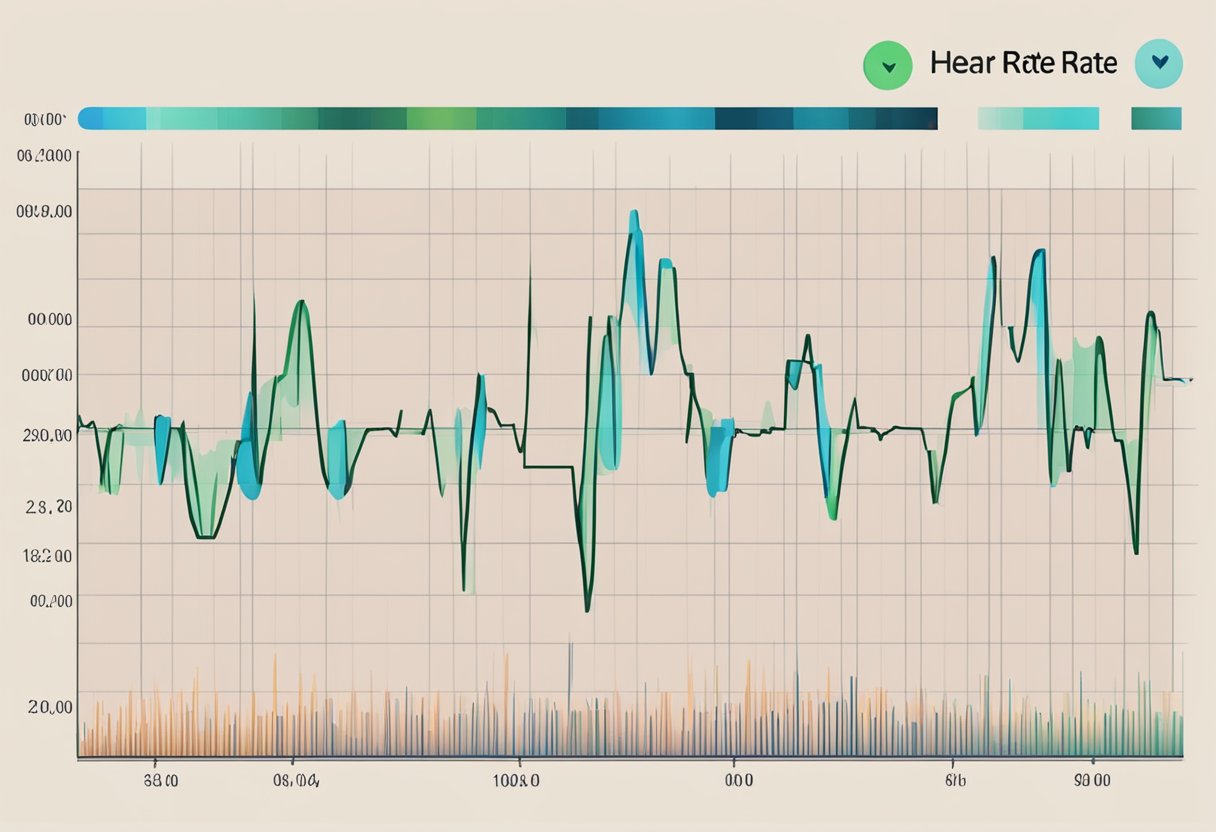This screenshot has height=832, width=1216.
Task: Click the teal heart icon button
Action: [x=1159, y=62]
